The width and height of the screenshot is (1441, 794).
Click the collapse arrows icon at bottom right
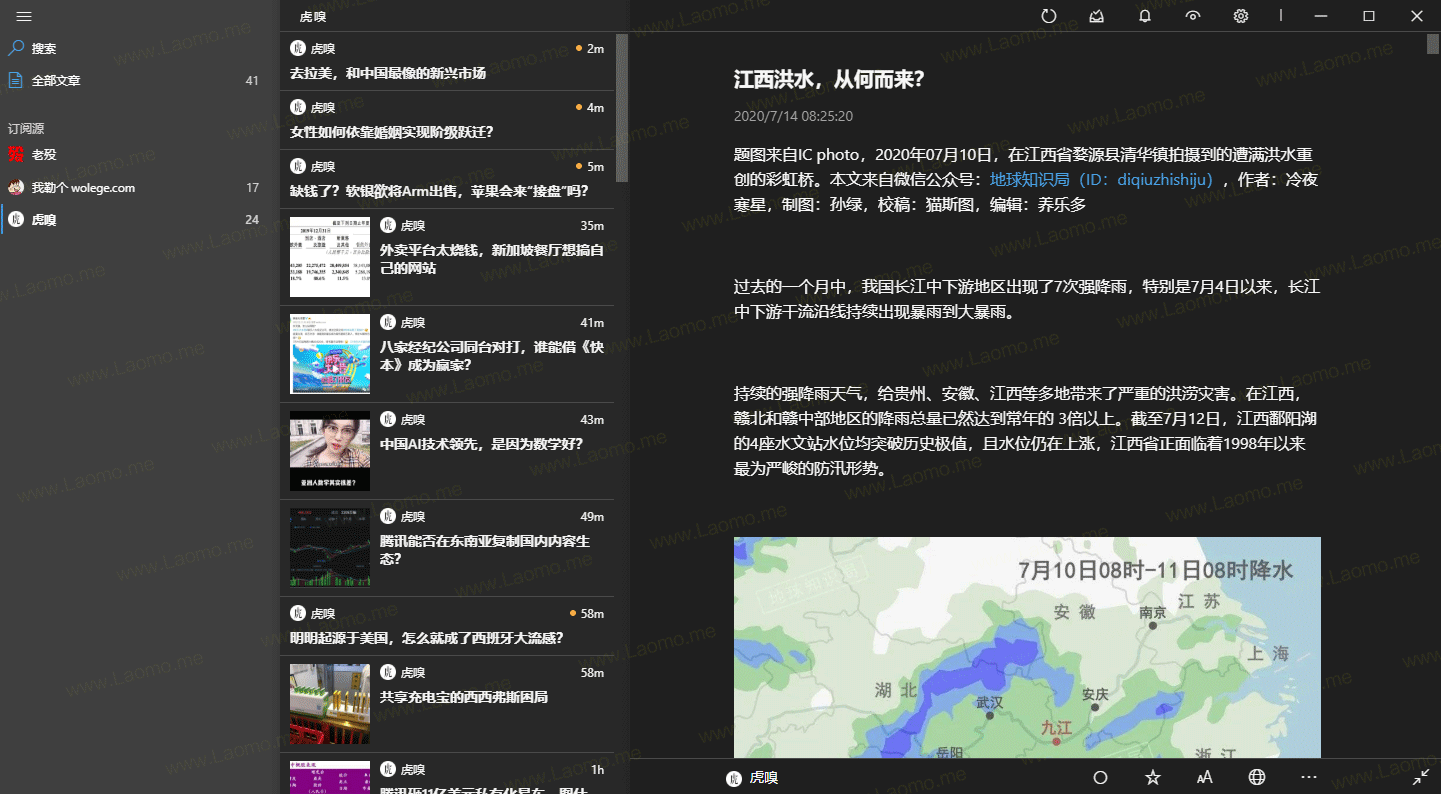pyautogui.click(x=1421, y=777)
